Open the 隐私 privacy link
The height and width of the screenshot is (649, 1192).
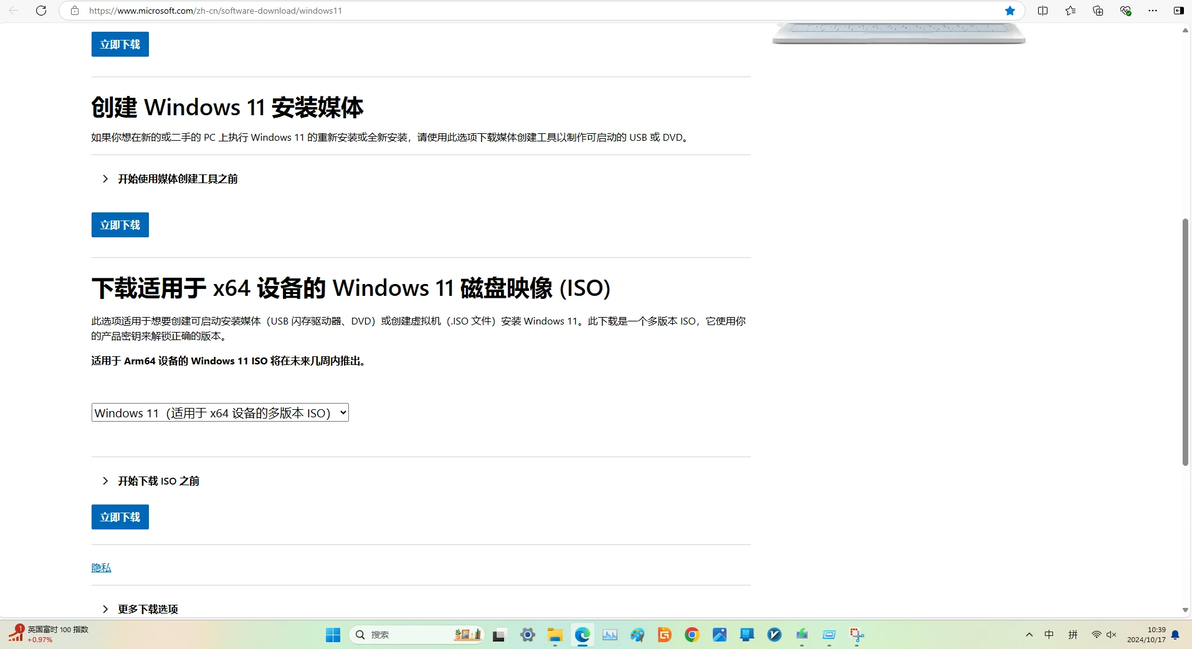(x=101, y=568)
